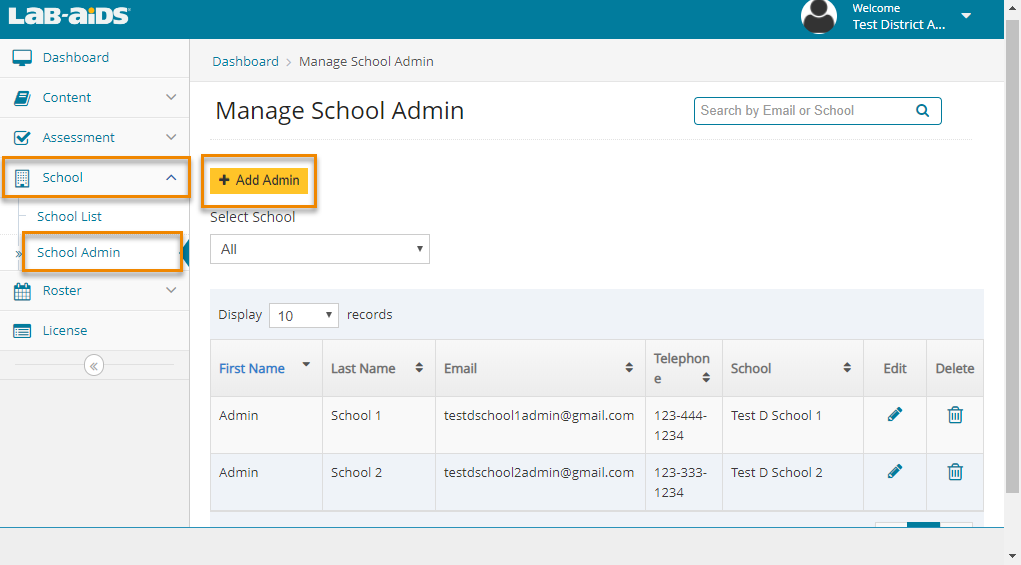The width and height of the screenshot is (1021, 565).
Task: Click the Add Admin button
Action: tap(259, 180)
